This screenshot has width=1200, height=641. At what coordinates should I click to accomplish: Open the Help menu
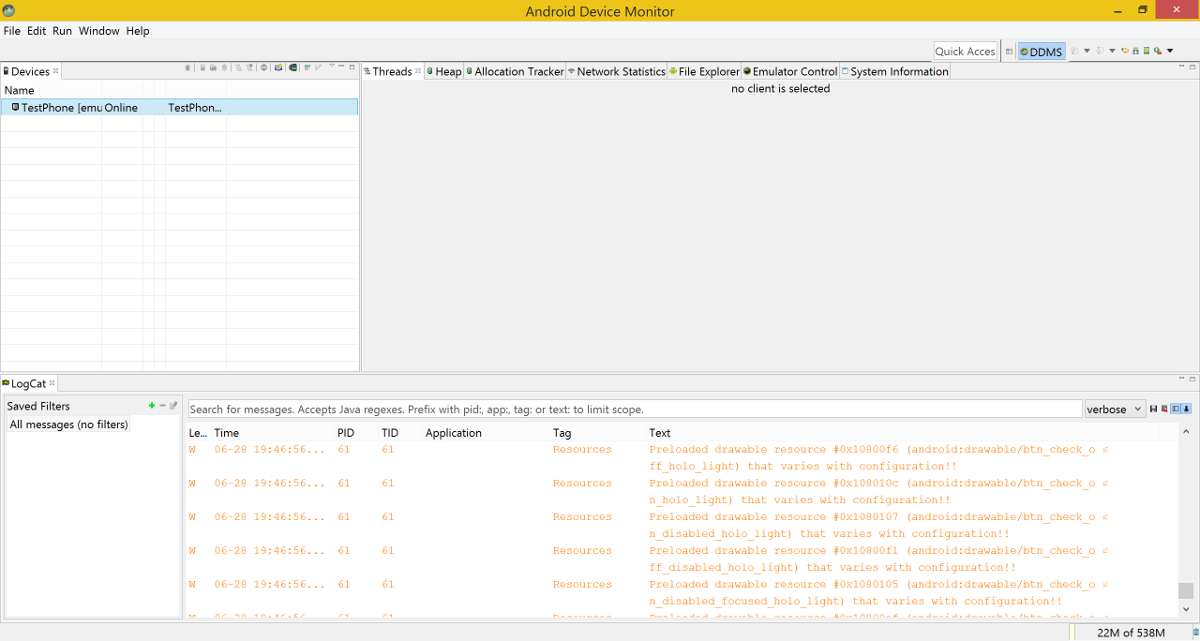(x=138, y=31)
